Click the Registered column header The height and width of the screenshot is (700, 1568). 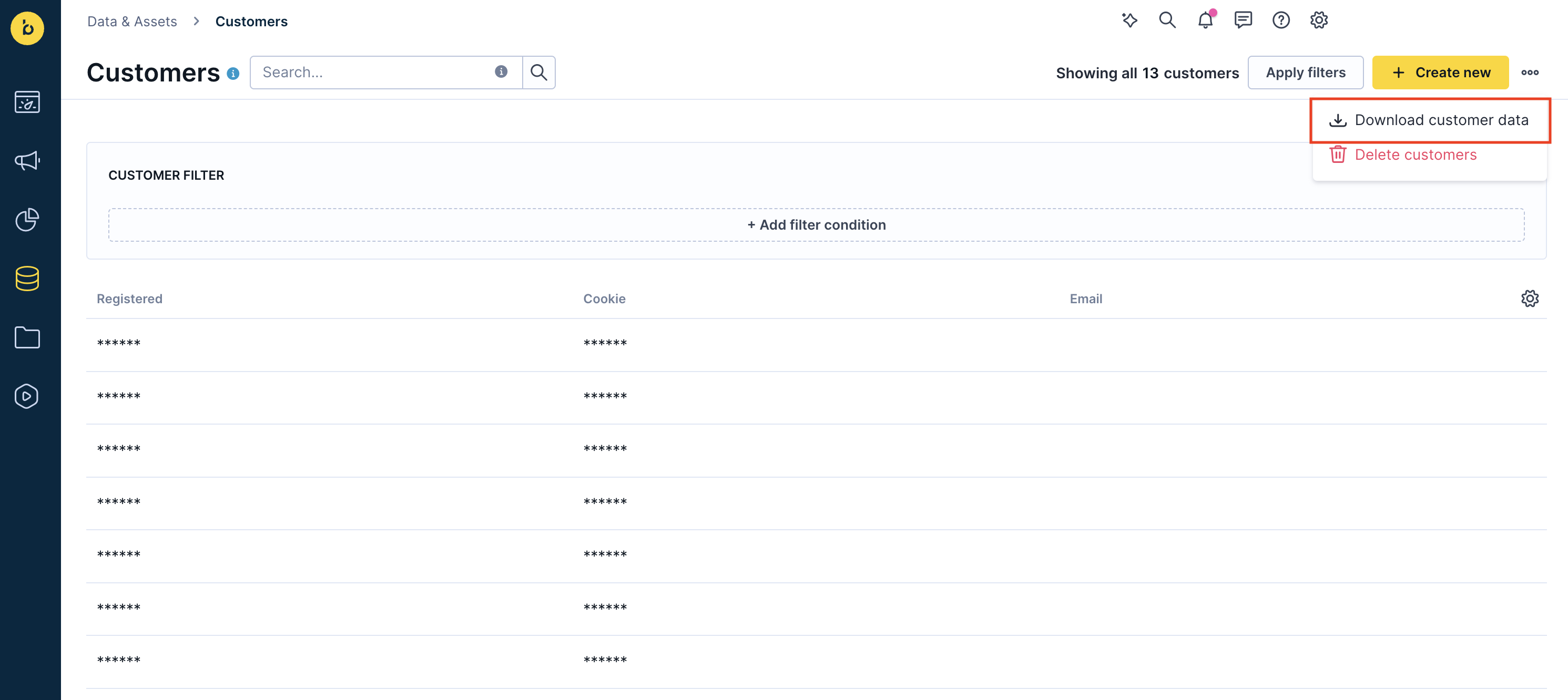130,298
